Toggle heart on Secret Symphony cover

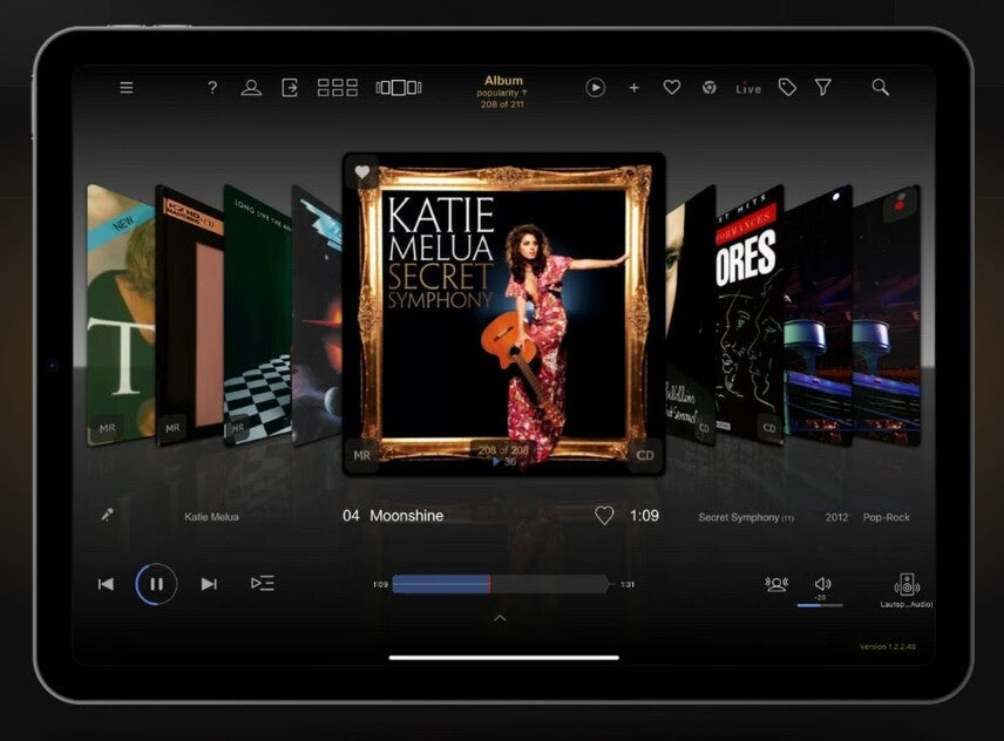(362, 172)
